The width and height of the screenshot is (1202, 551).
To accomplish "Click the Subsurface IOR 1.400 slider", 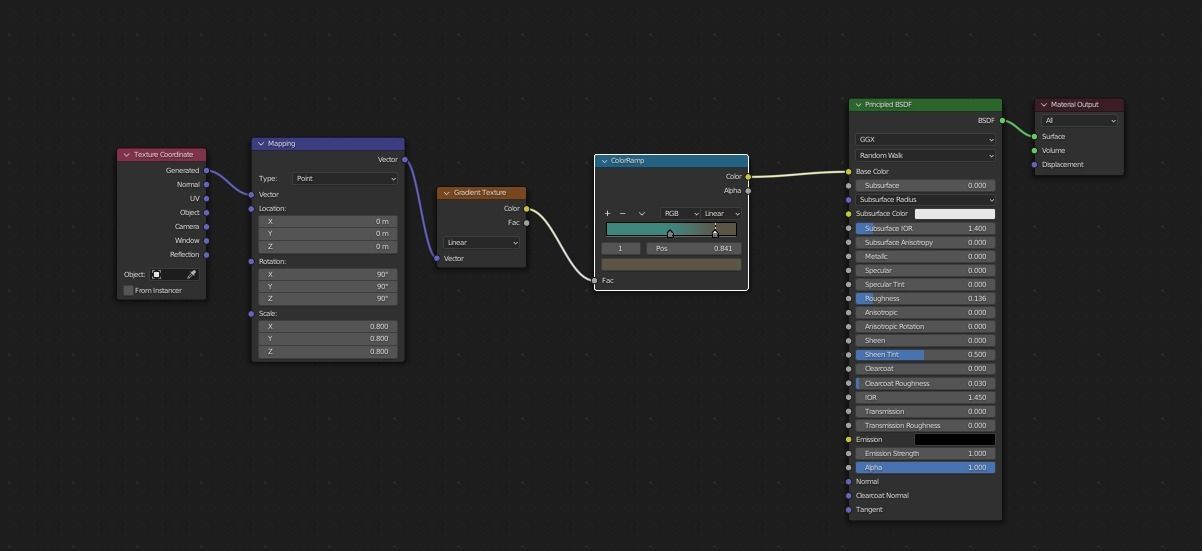I will [925, 228].
